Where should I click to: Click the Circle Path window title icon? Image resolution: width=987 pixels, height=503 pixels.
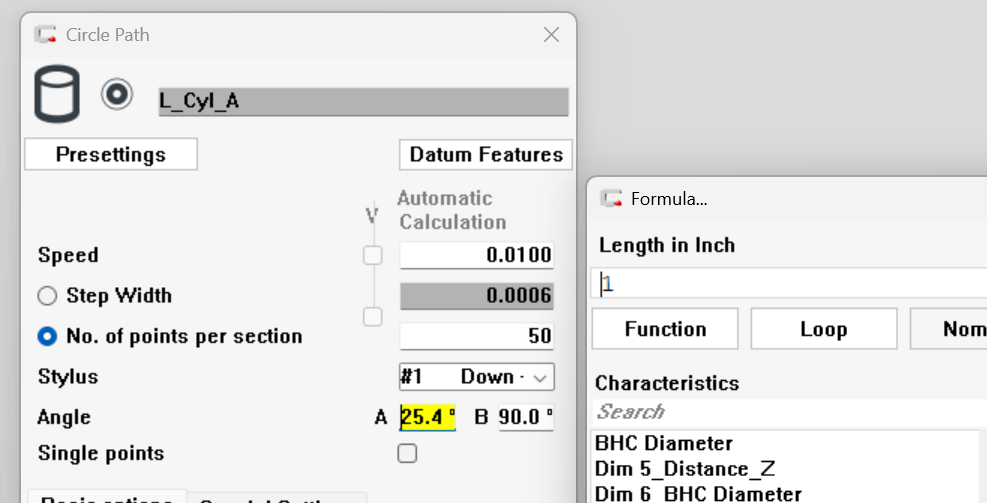(45, 35)
